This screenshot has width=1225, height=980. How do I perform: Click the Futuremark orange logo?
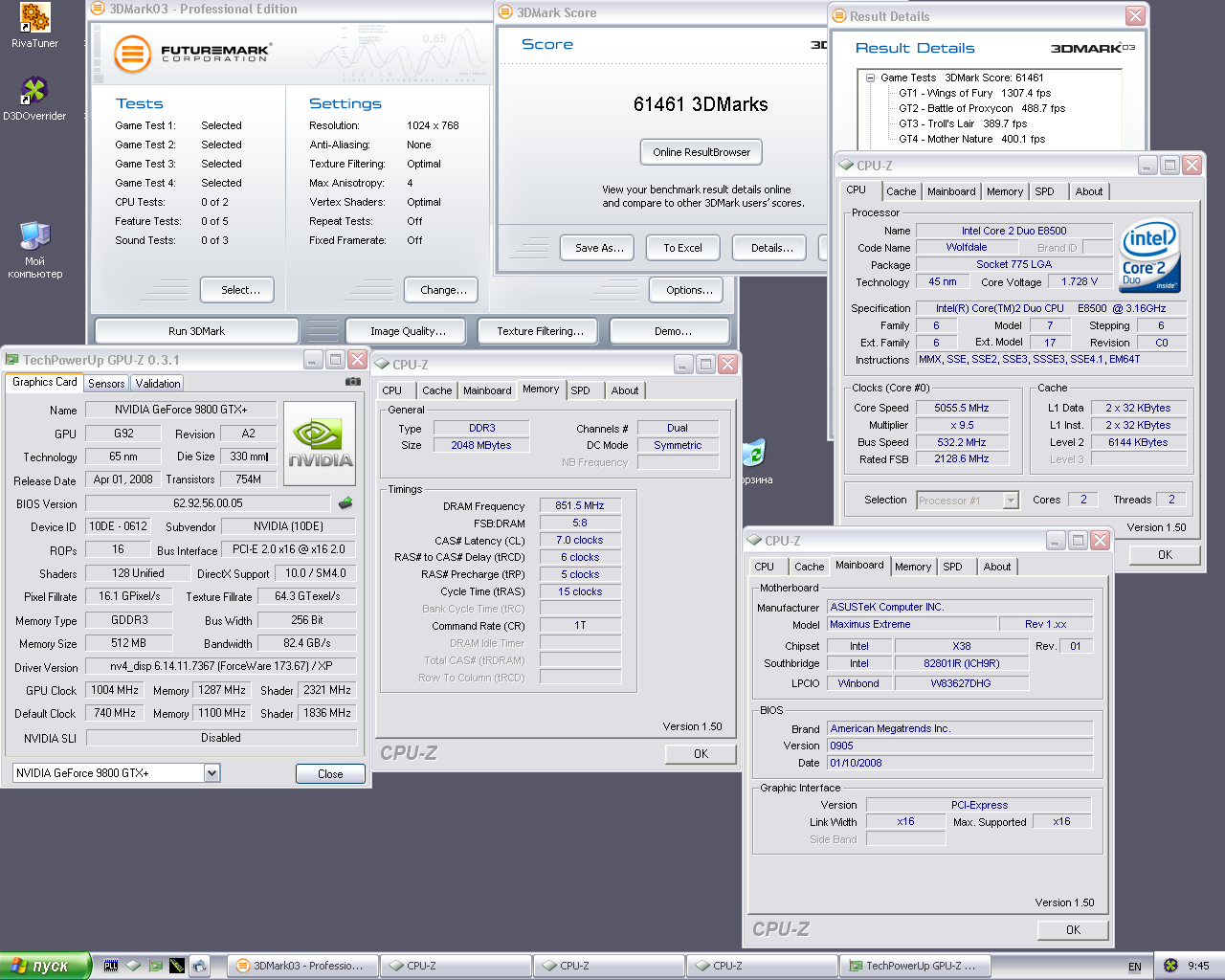[133, 54]
